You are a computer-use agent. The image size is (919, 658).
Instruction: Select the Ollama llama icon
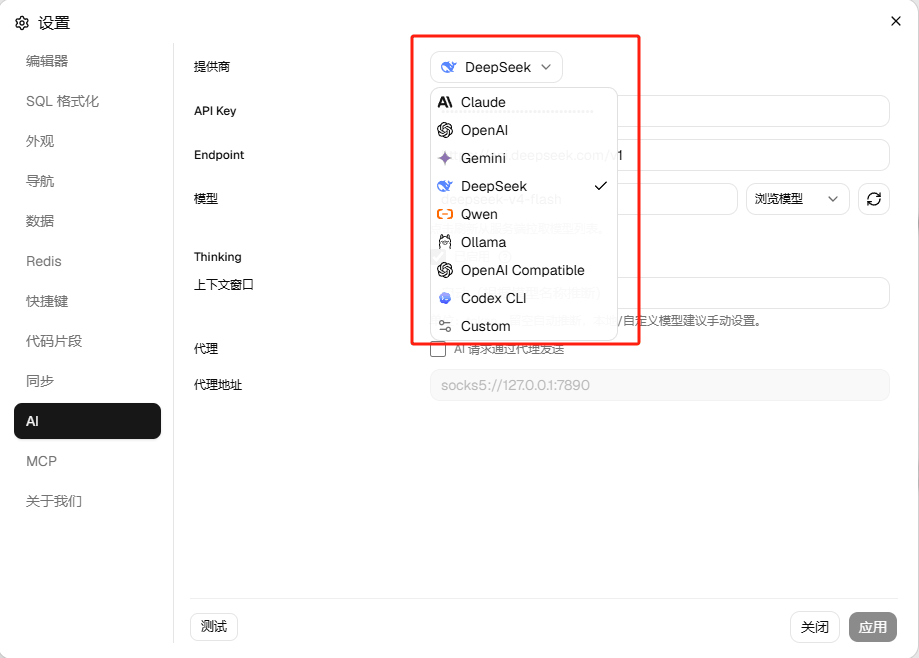click(x=445, y=242)
